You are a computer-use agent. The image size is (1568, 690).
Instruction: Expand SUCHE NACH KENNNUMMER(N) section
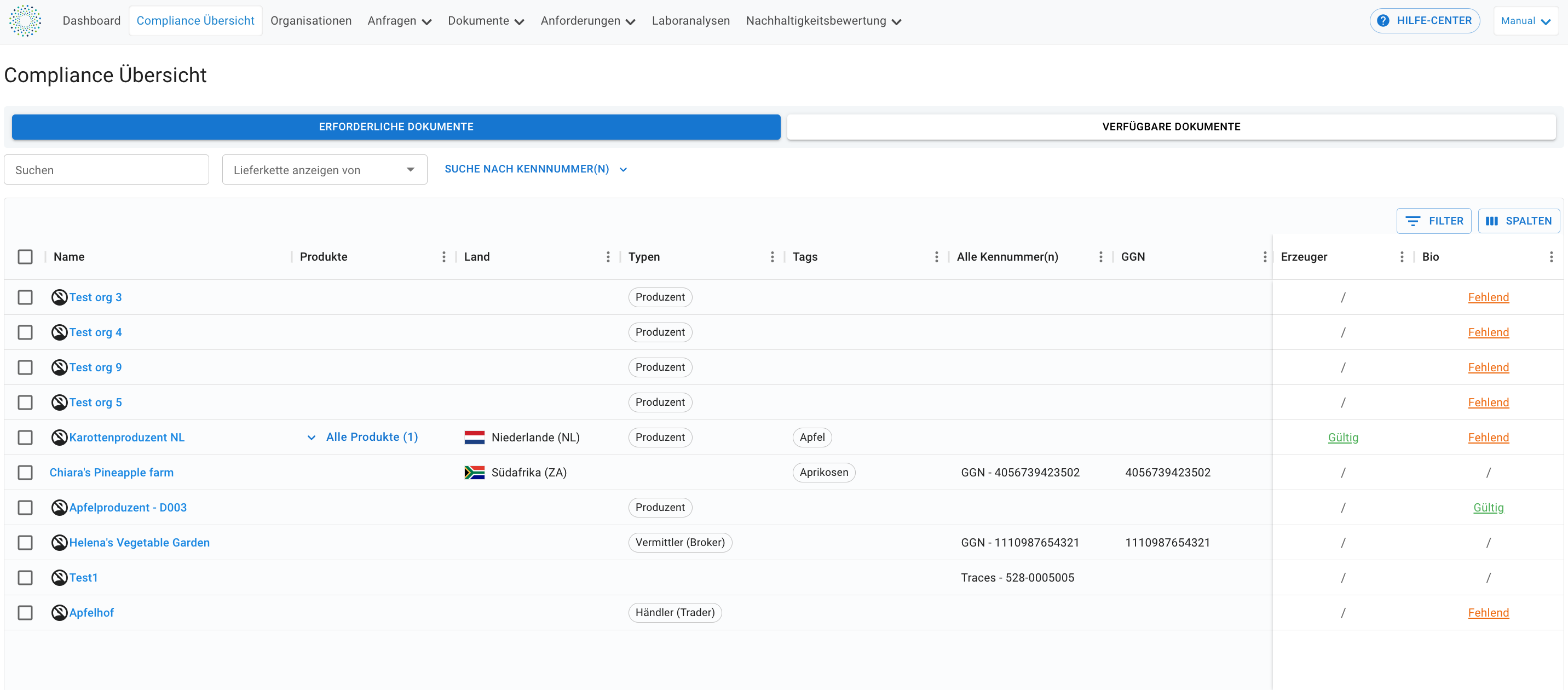click(535, 169)
